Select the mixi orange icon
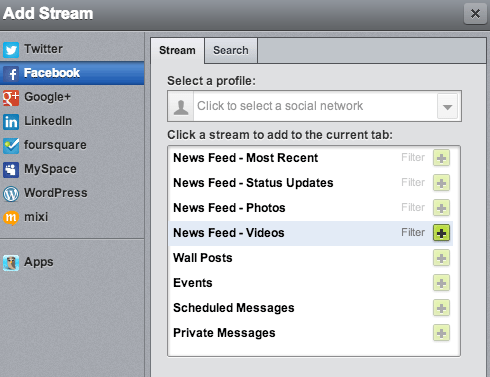 [x=11, y=218]
